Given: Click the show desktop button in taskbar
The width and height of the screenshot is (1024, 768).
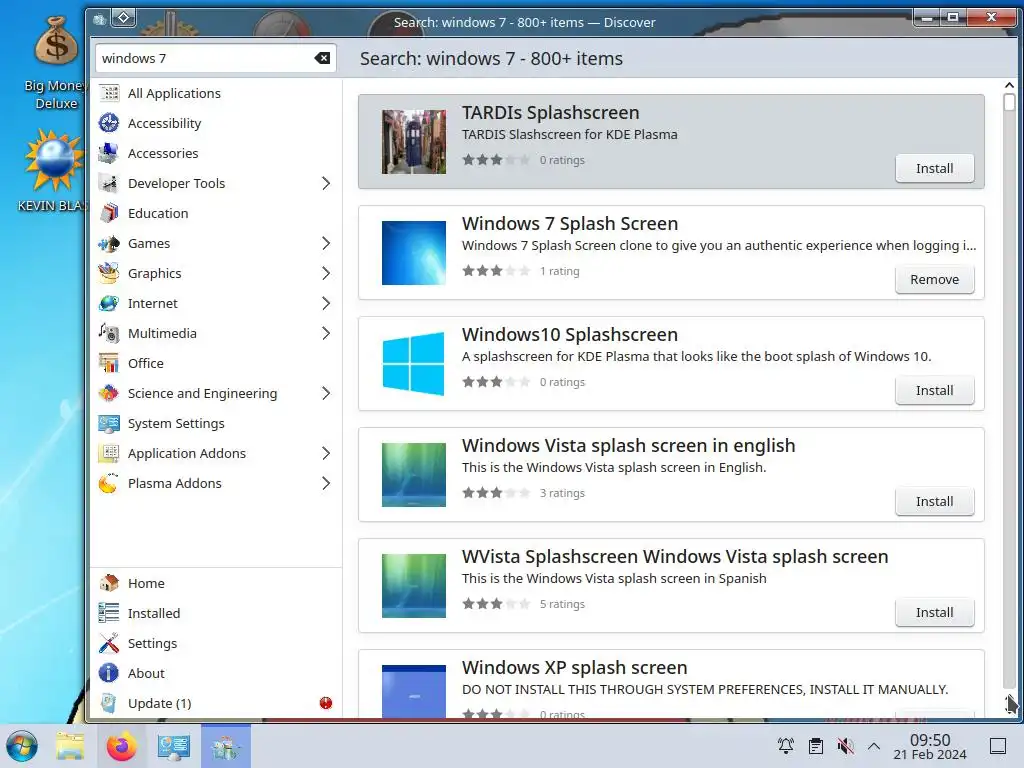Looking at the screenshot, I should tap(998, 746).
